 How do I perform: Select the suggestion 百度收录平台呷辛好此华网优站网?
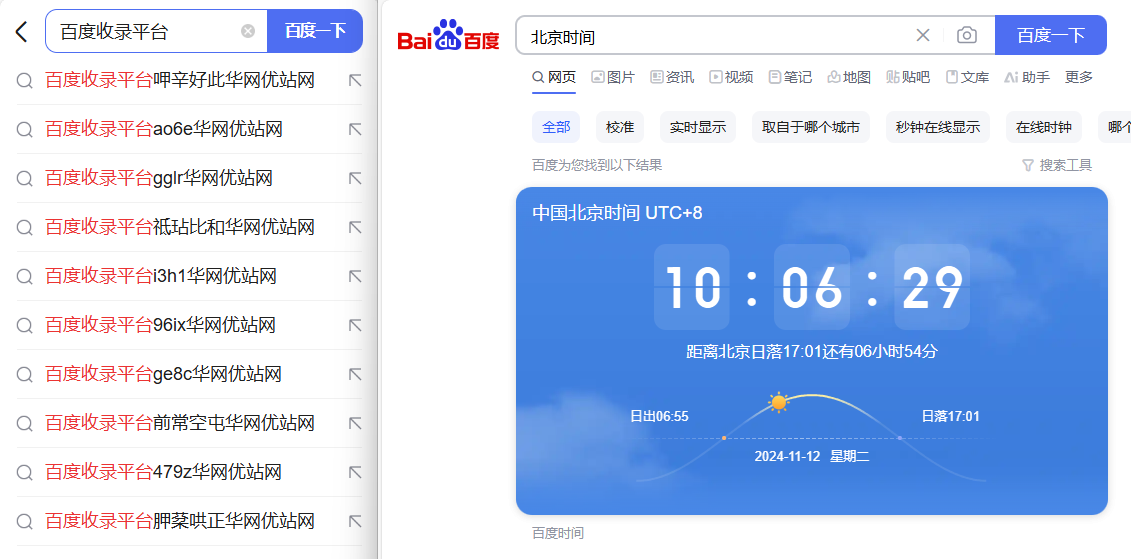tap(180, 80)
